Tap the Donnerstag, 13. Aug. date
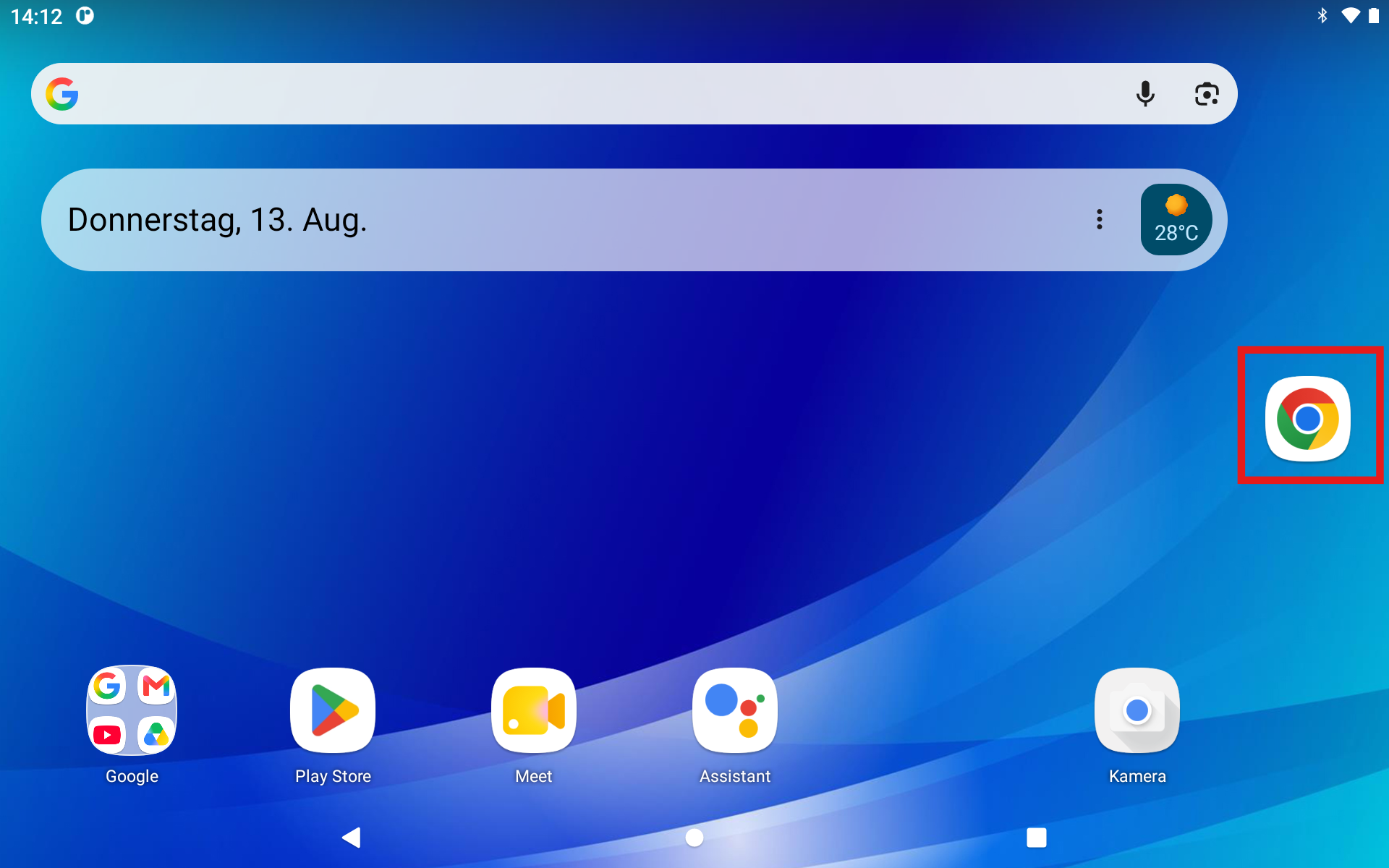Screen dimensions: 1389x868 [x=217, y=220]
